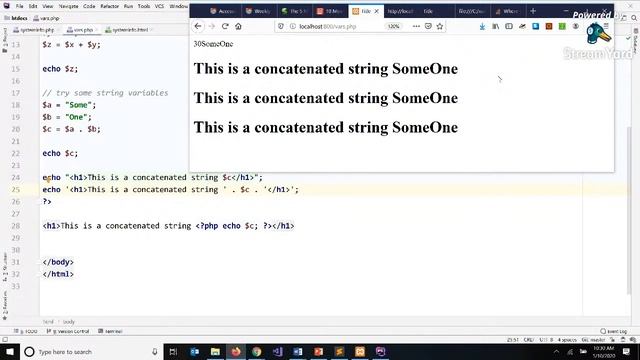
Task: Close the active Firefox tab
Action: (x=376, y=11)
